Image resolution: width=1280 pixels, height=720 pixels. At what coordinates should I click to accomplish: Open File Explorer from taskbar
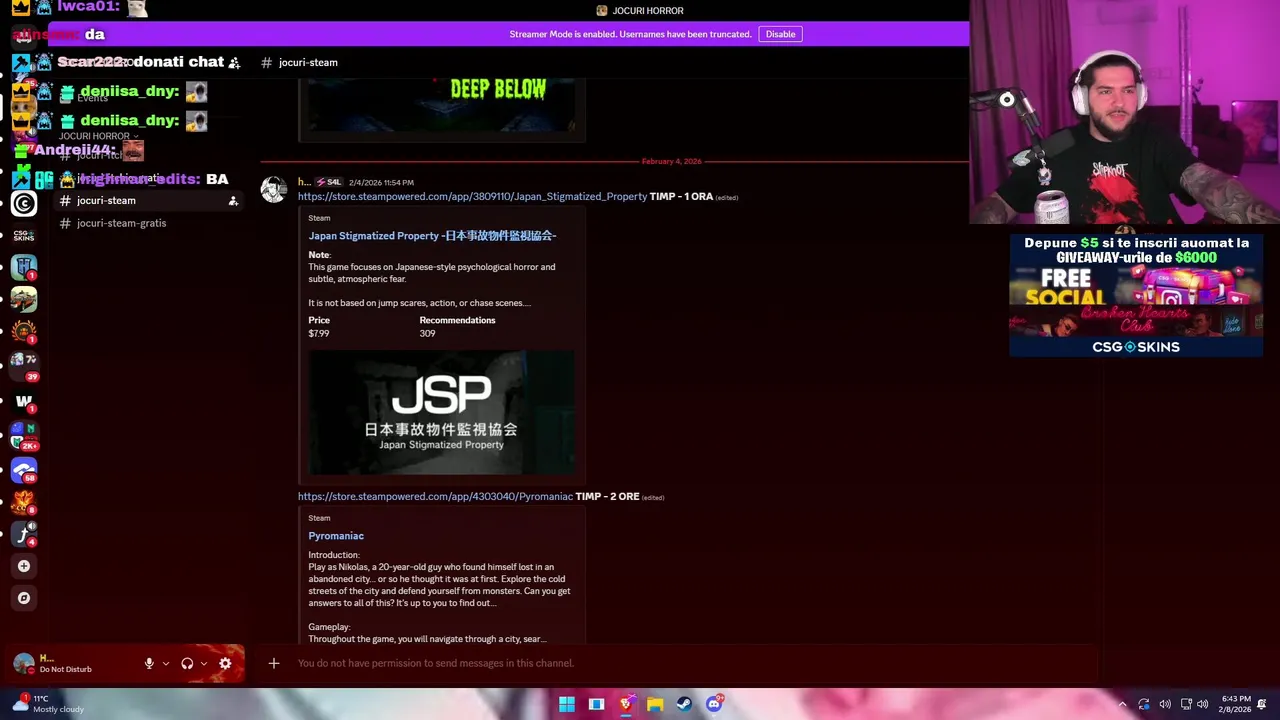point(655,704)
